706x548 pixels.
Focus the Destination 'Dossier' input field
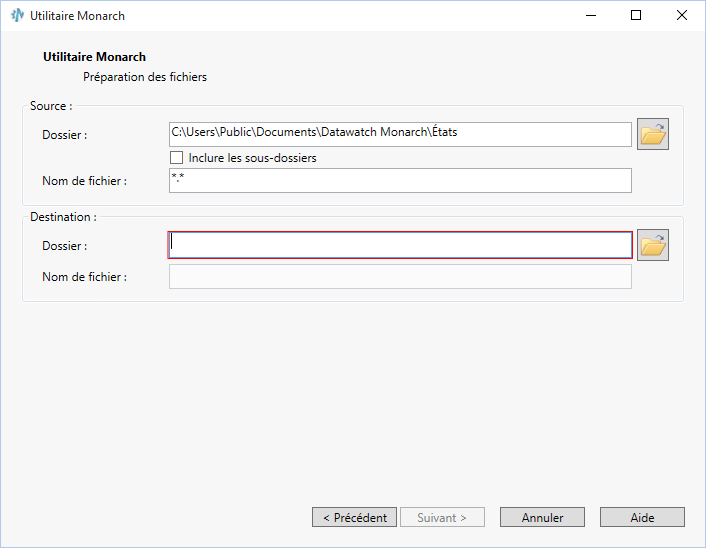point(400,245)
